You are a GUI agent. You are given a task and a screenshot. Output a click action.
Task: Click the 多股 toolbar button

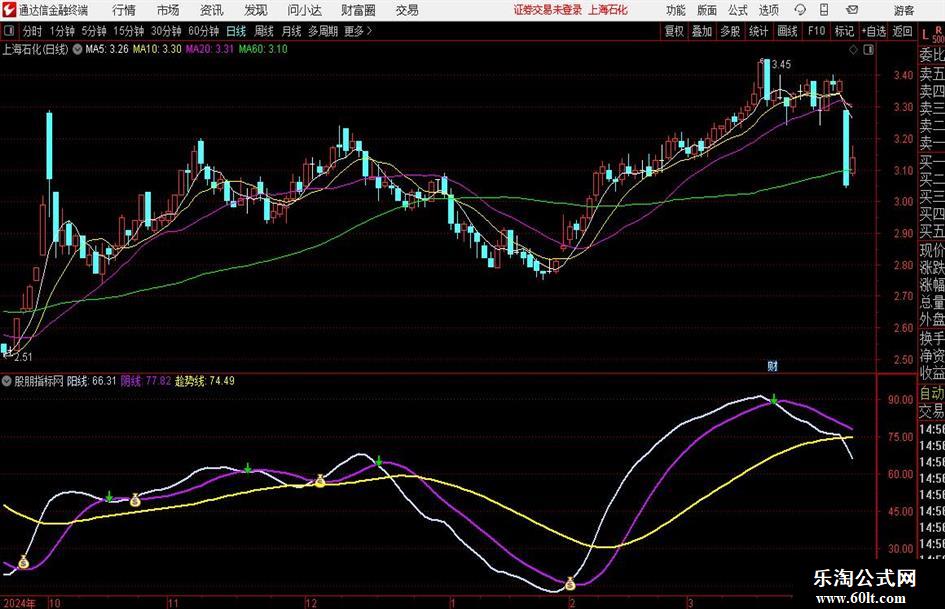tap(730, 31)
